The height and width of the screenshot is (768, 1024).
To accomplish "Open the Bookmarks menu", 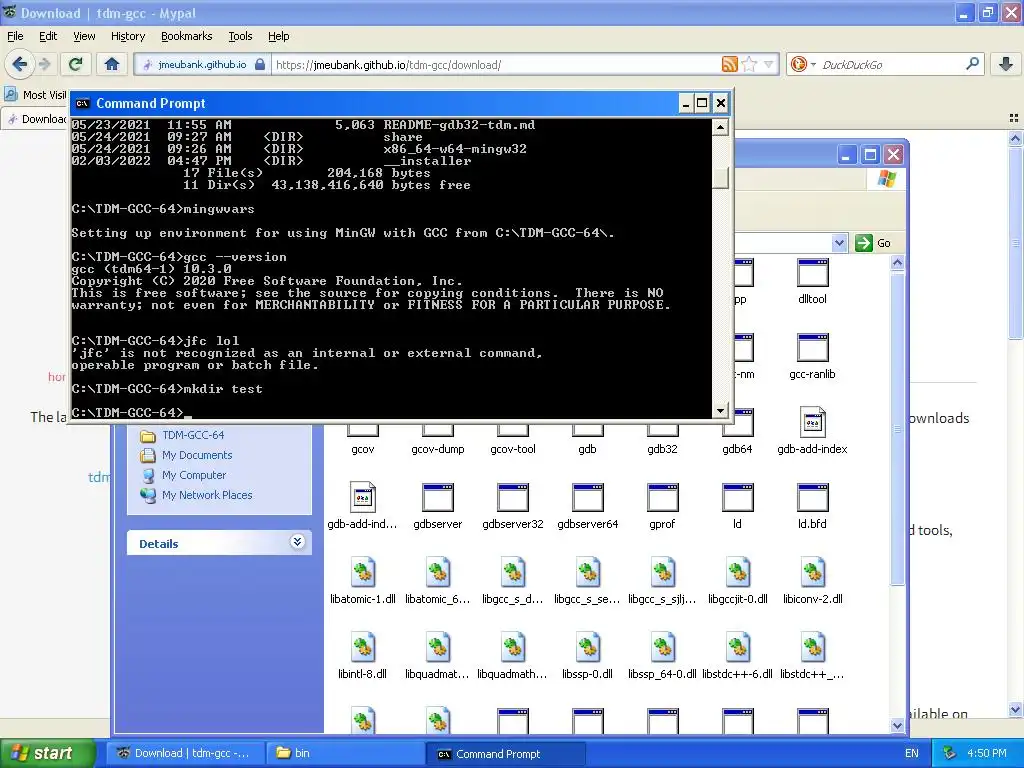I will [186, 36].
